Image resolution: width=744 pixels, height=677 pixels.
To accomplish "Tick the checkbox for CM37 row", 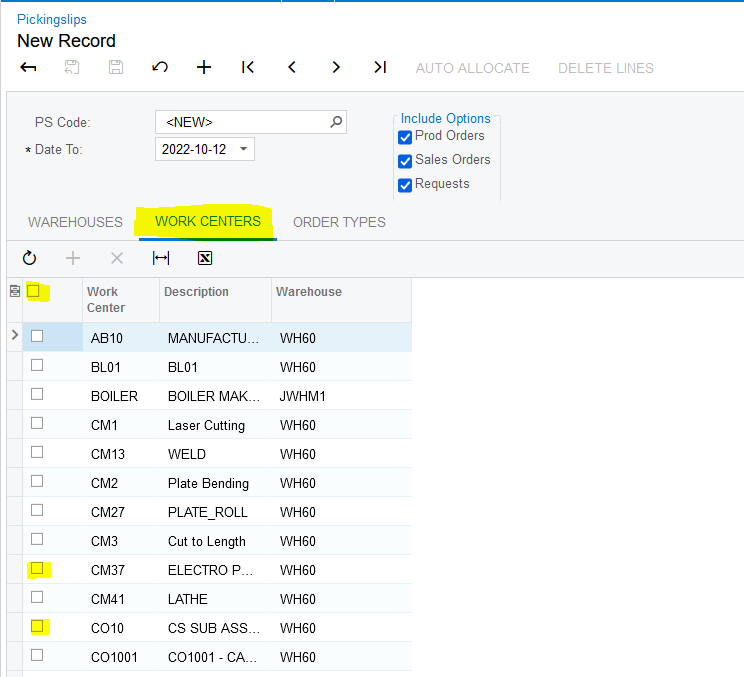I will tap(37, 569).
